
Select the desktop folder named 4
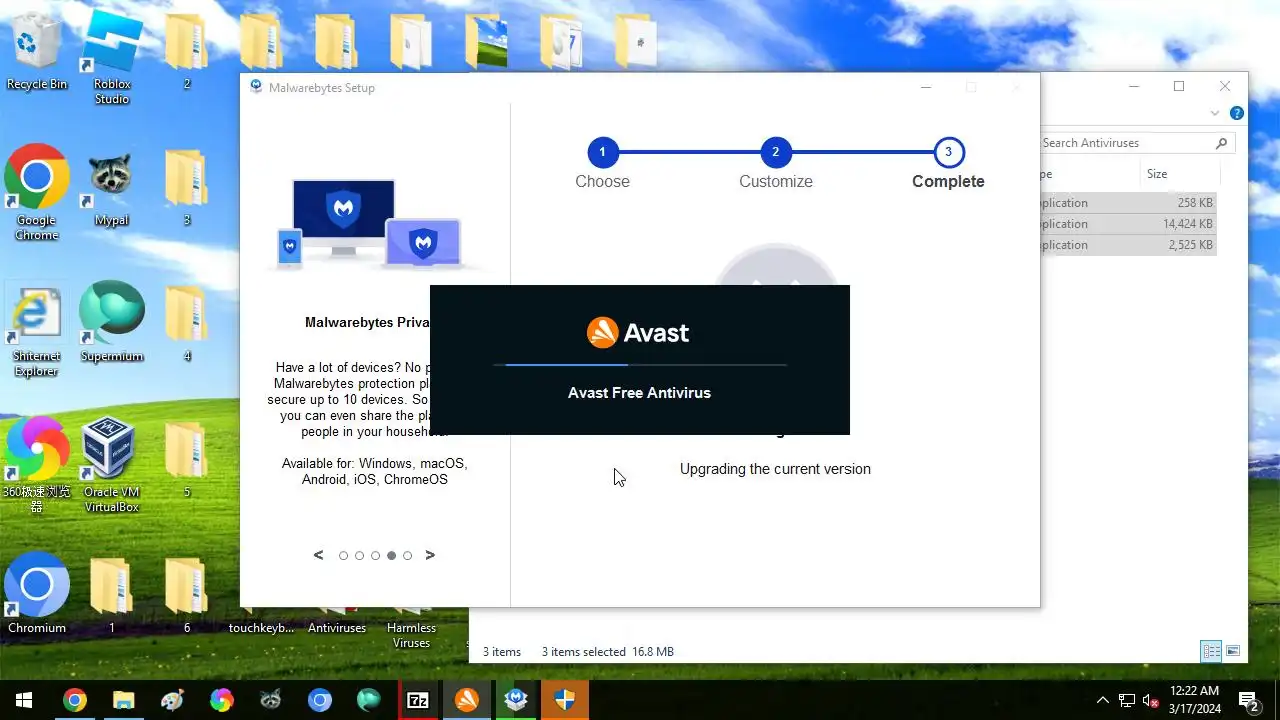click(186, 322)
